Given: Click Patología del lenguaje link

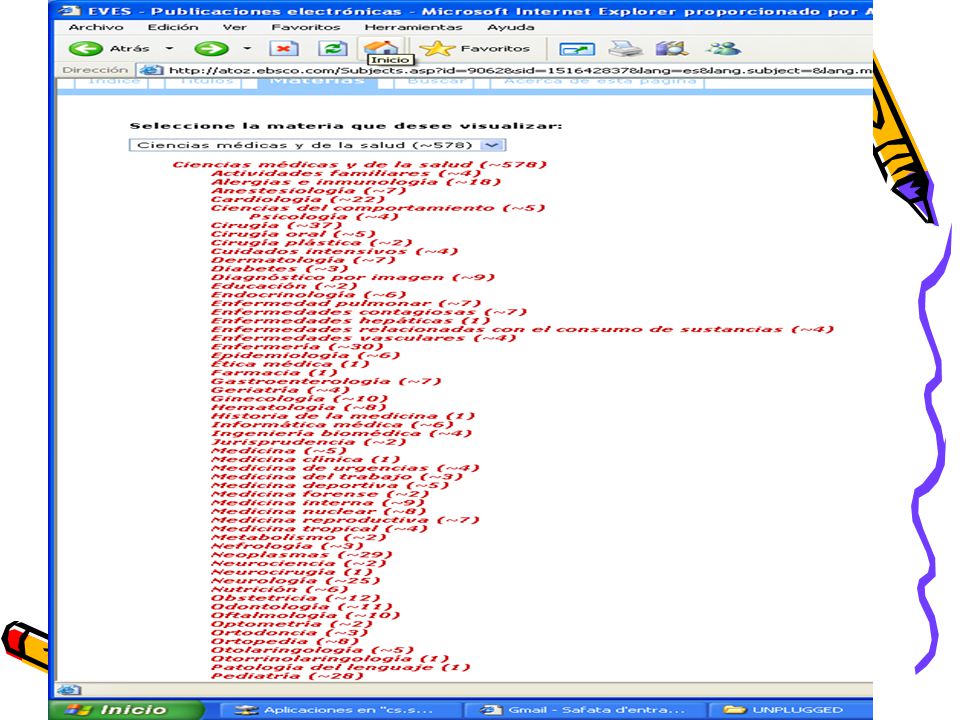Looking at the screenshot, I should coord(340,667).
